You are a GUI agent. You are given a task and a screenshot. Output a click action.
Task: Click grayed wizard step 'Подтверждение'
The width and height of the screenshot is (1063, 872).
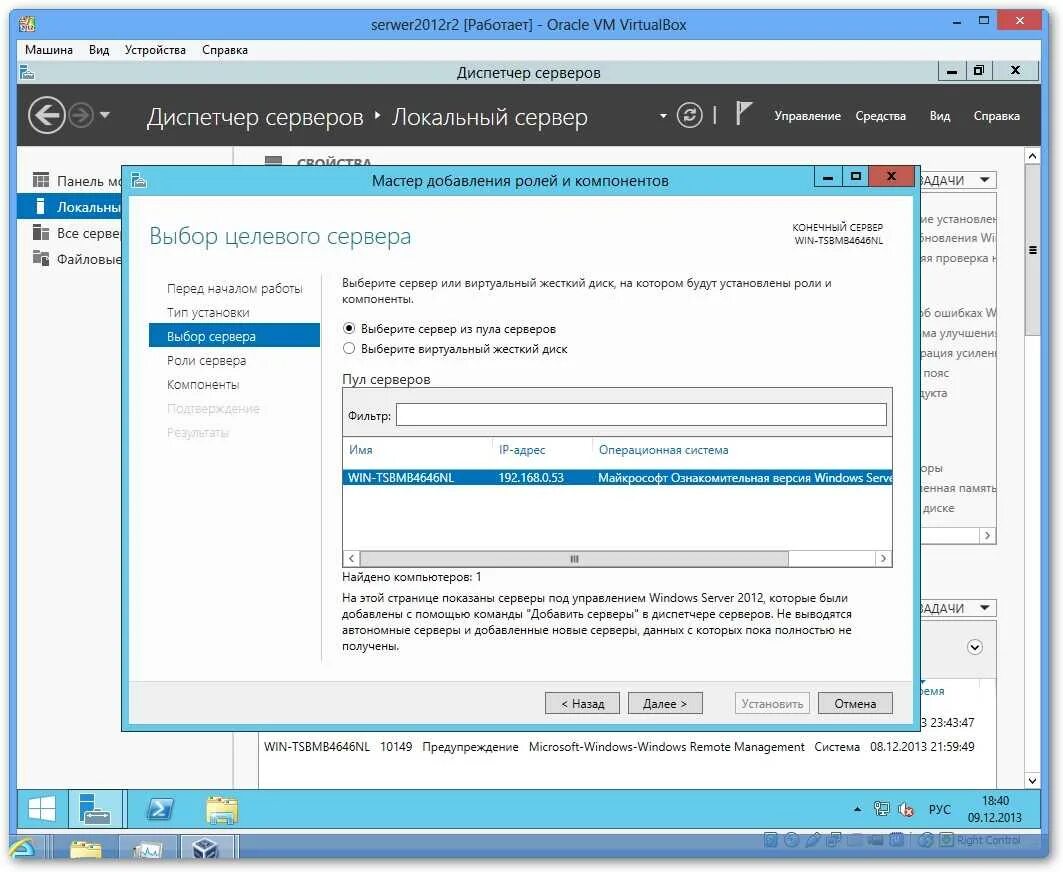coord(213,408)
